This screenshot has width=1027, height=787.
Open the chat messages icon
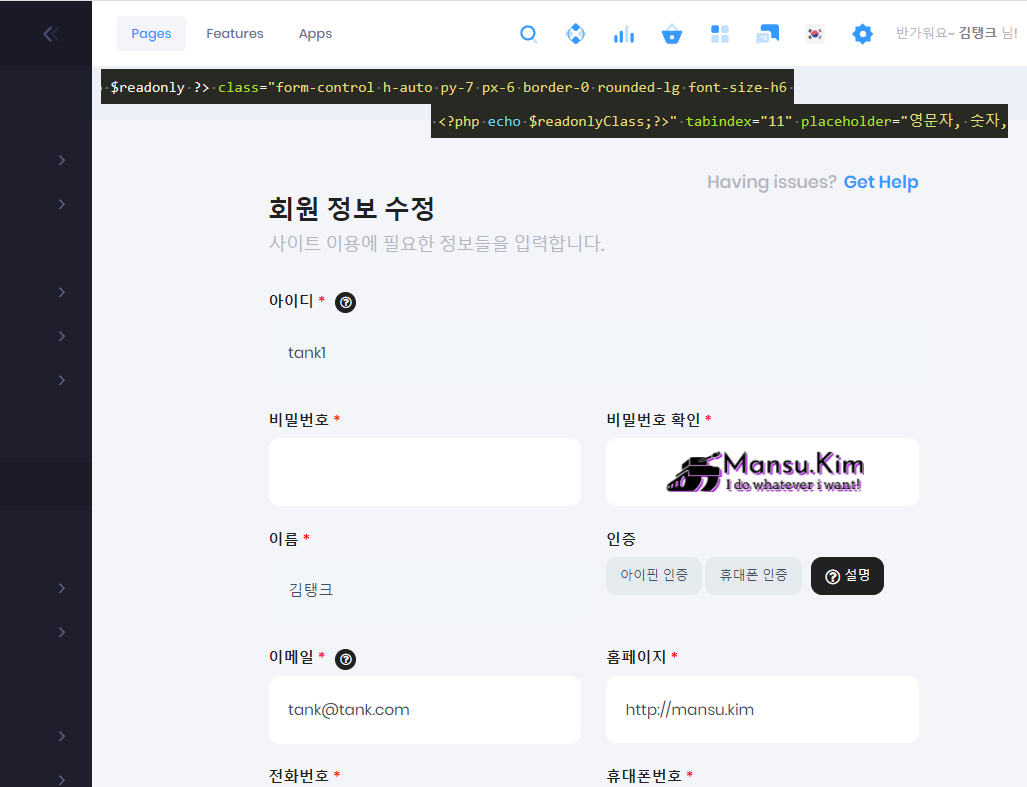point(767,34)
